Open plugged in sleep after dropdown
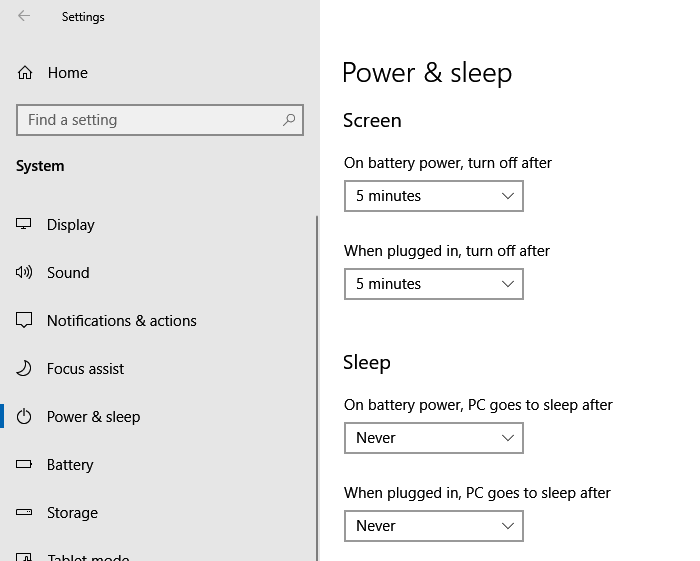700x561 pixels. (x=433, y=526)
